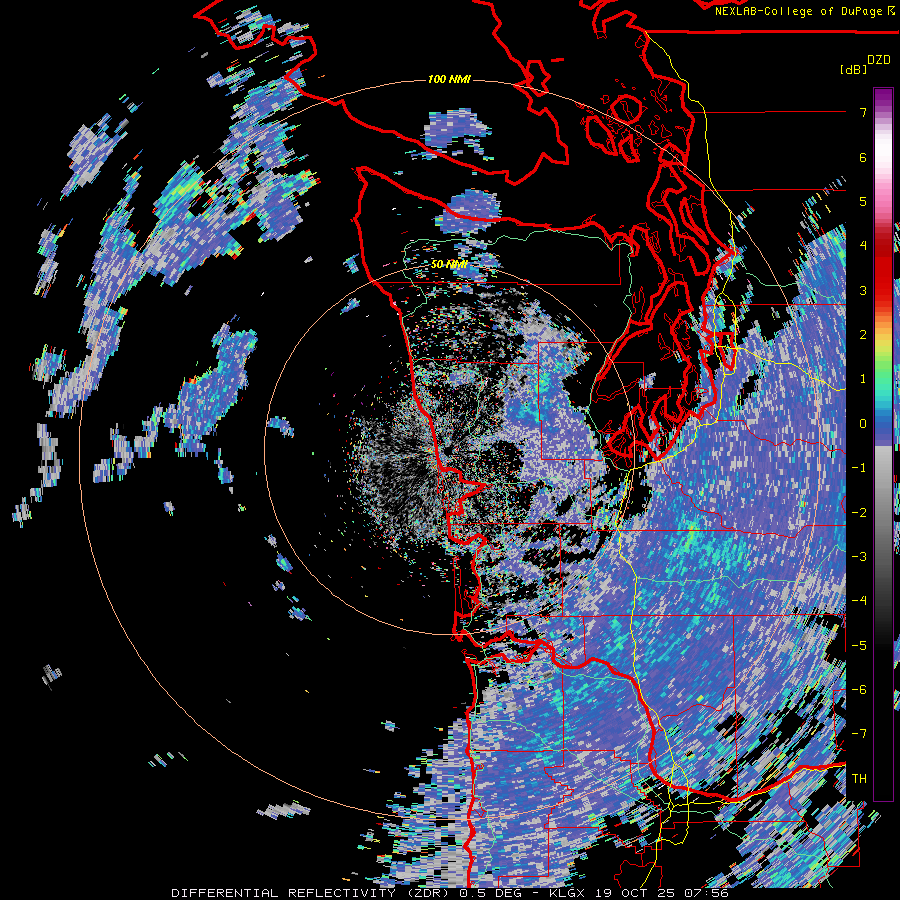Click the -3 value on the color scale

click(859, 557)
